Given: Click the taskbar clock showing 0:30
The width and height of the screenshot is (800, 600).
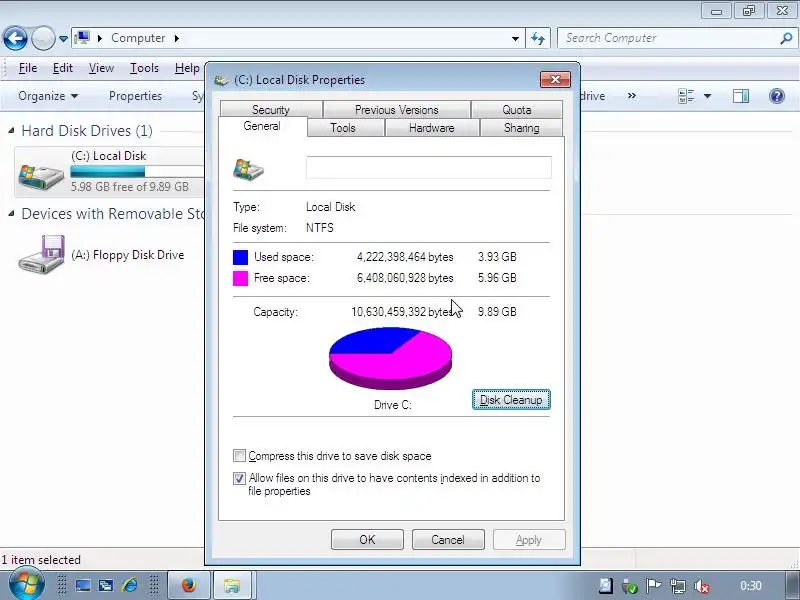Looking at the screenshot, I should (751, 585).
